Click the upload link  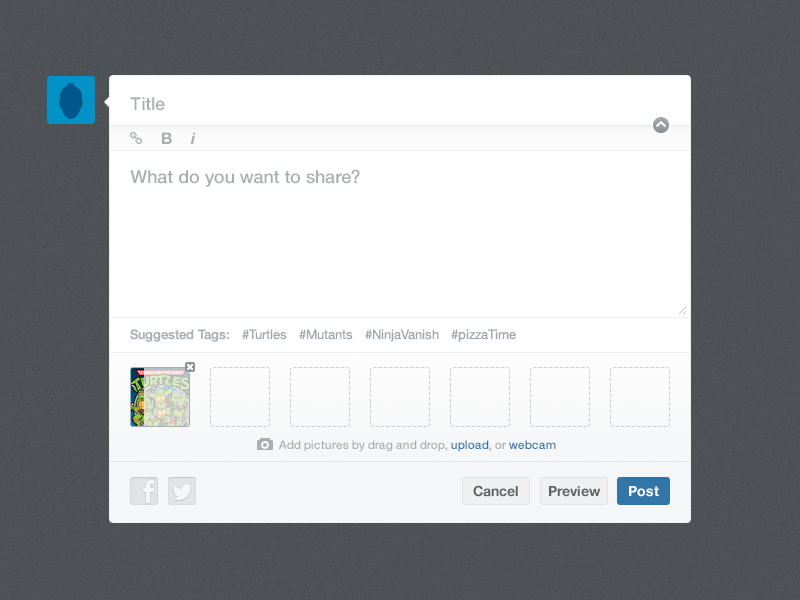(x=469, y=445)
